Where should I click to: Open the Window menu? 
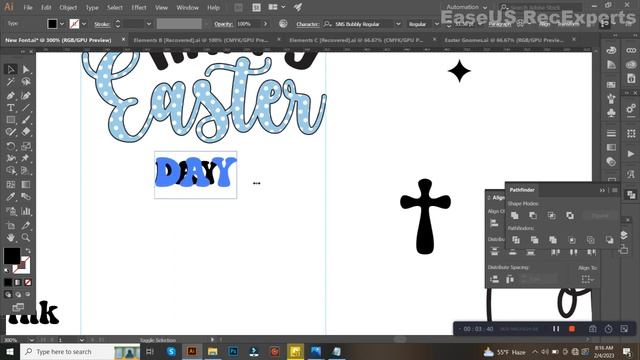[187, 7]
